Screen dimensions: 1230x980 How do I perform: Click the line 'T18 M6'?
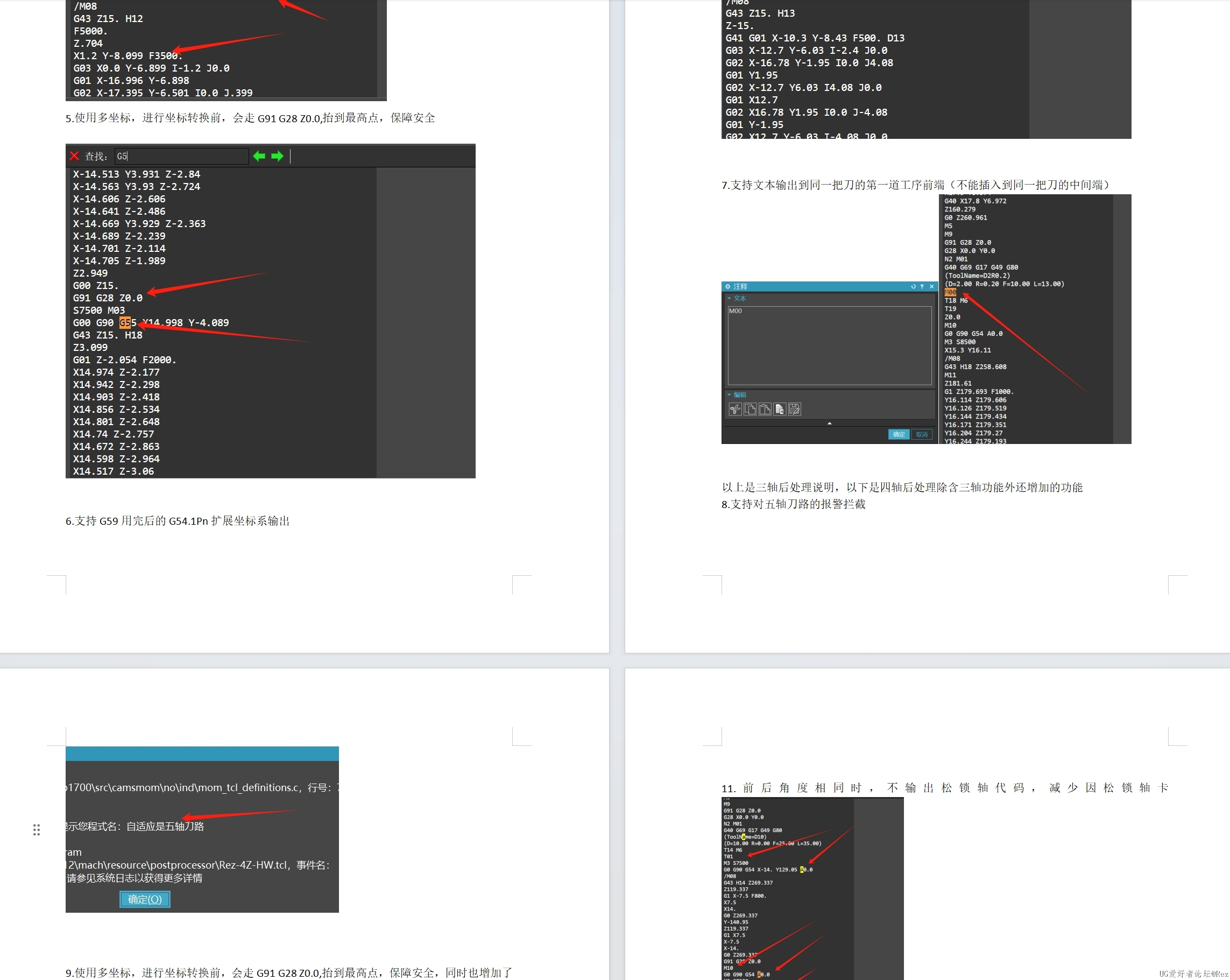click(x=956, y=300)
